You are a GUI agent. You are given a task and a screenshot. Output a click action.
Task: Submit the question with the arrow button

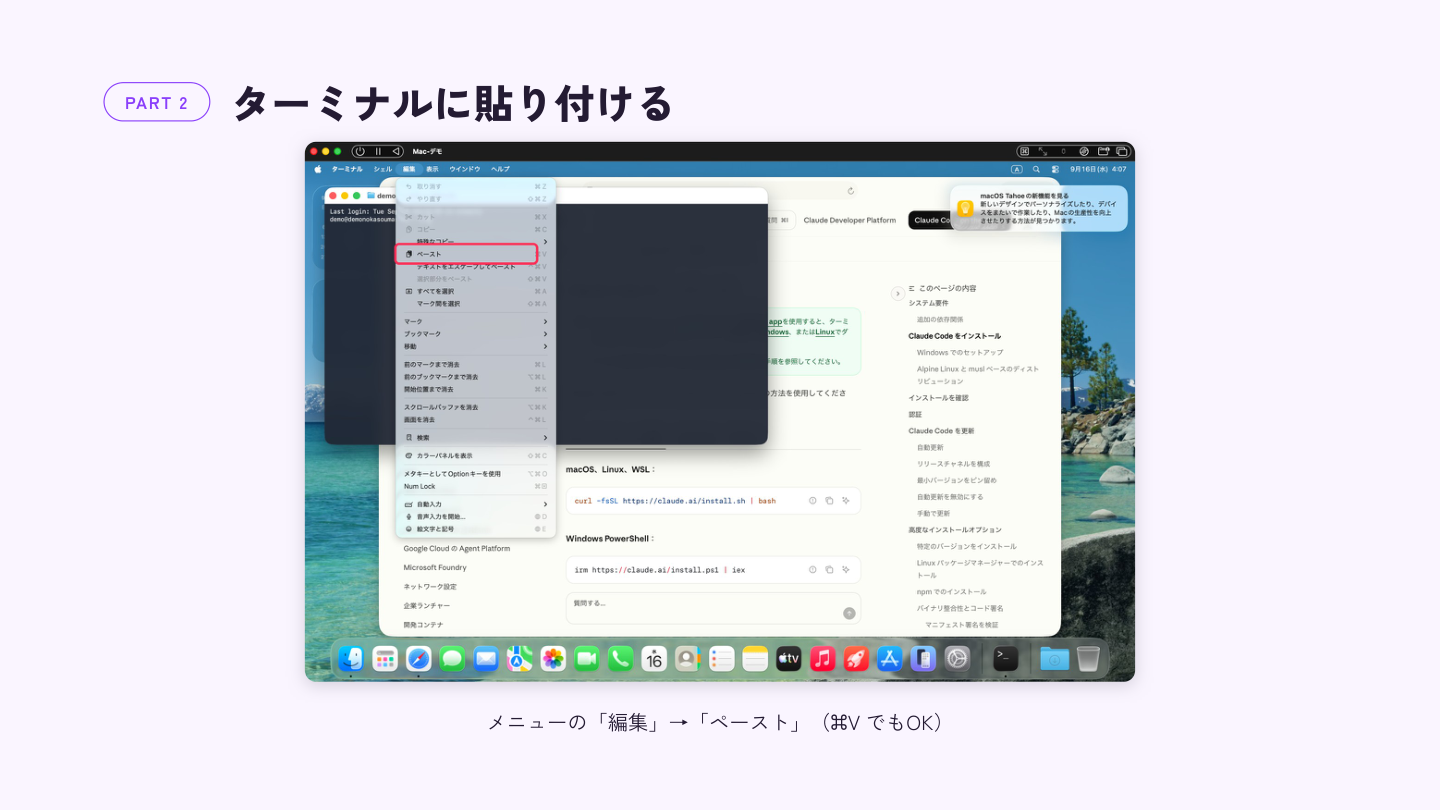[849, 613]
